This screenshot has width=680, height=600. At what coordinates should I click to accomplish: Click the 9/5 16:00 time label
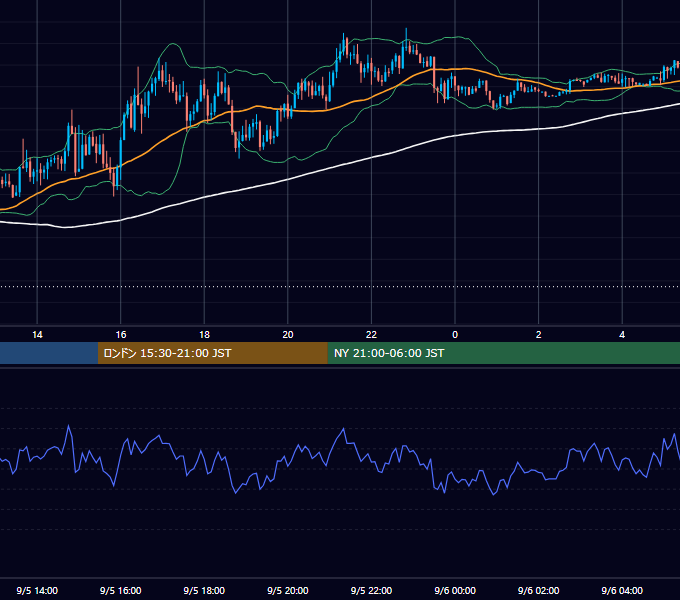point(121,590)
